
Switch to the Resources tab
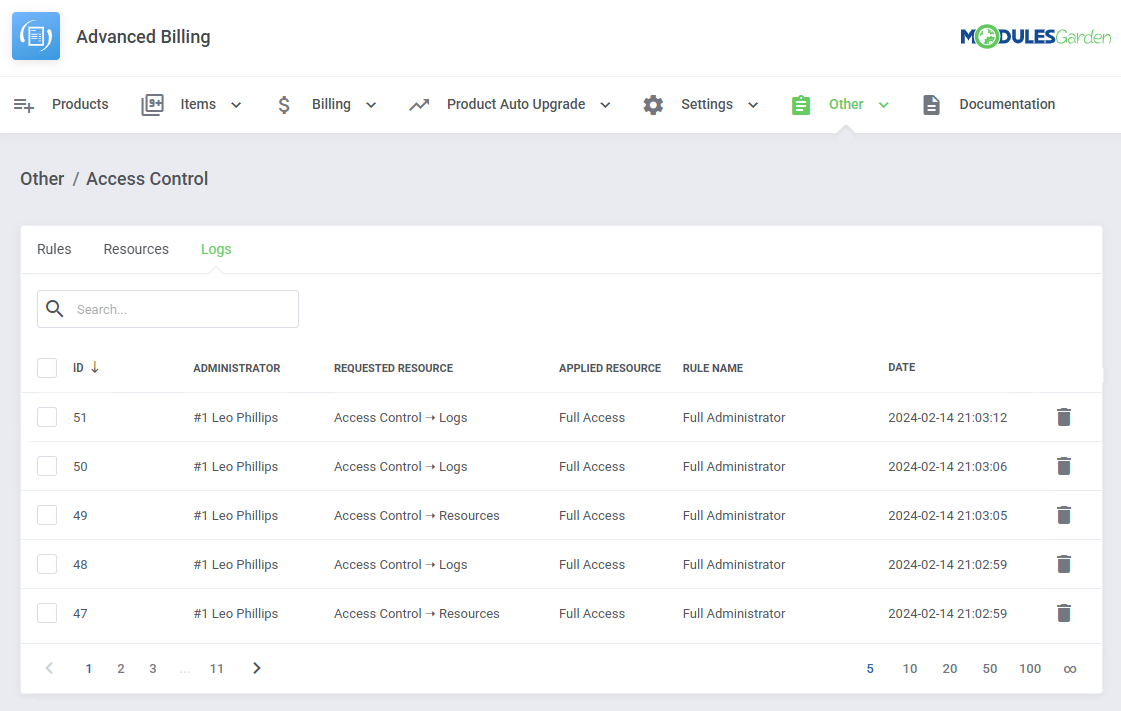pyautogui.click(x=136, y=249)
